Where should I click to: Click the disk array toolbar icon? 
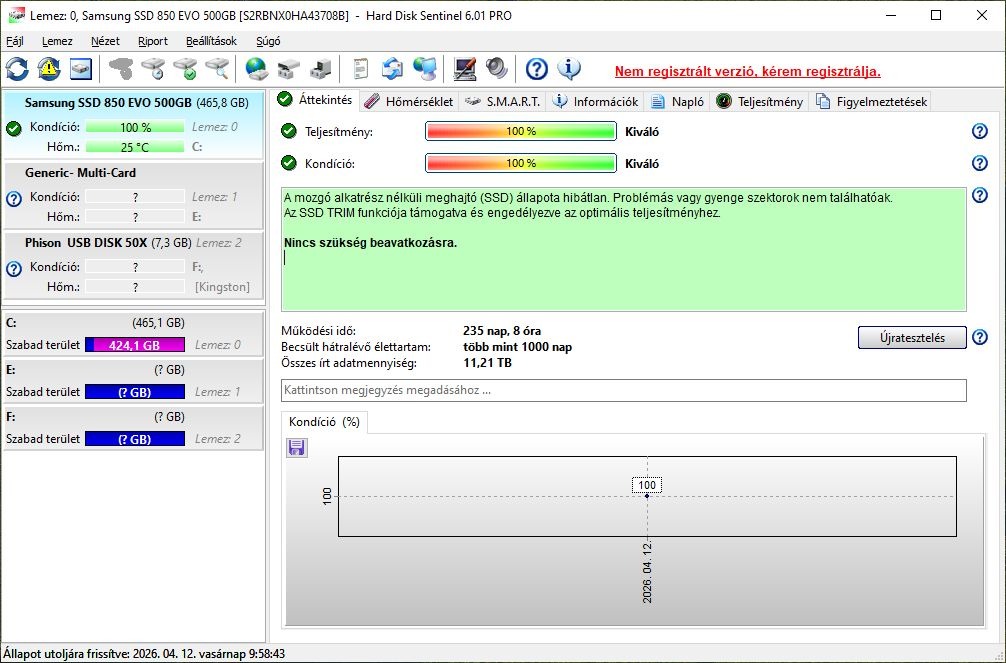coord(289,69)
